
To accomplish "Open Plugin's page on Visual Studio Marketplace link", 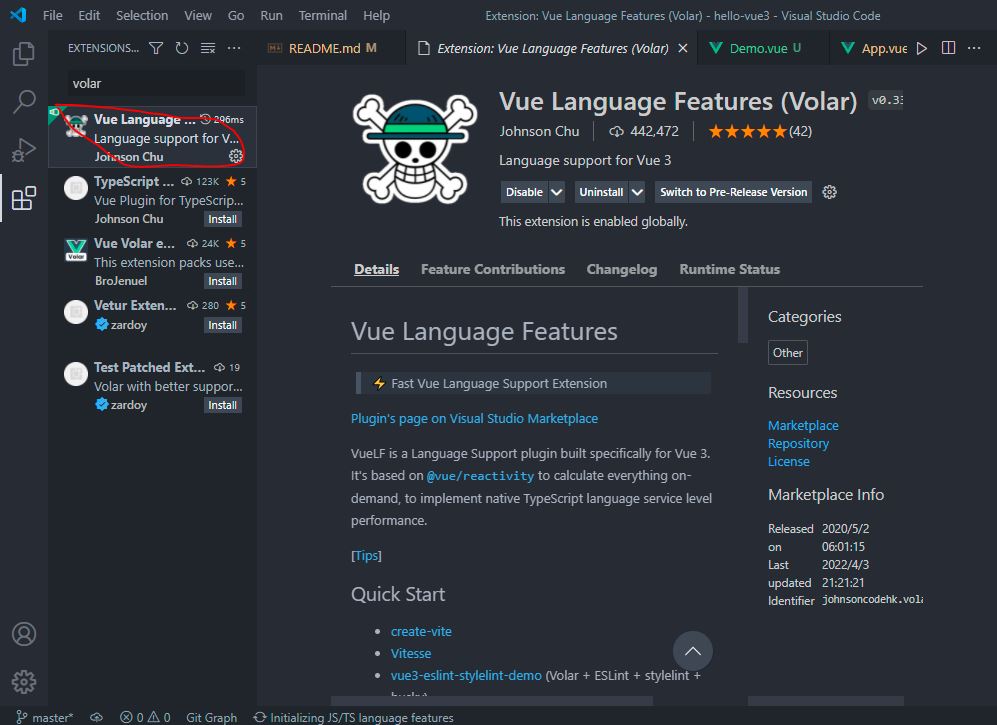I will (474, 418).
